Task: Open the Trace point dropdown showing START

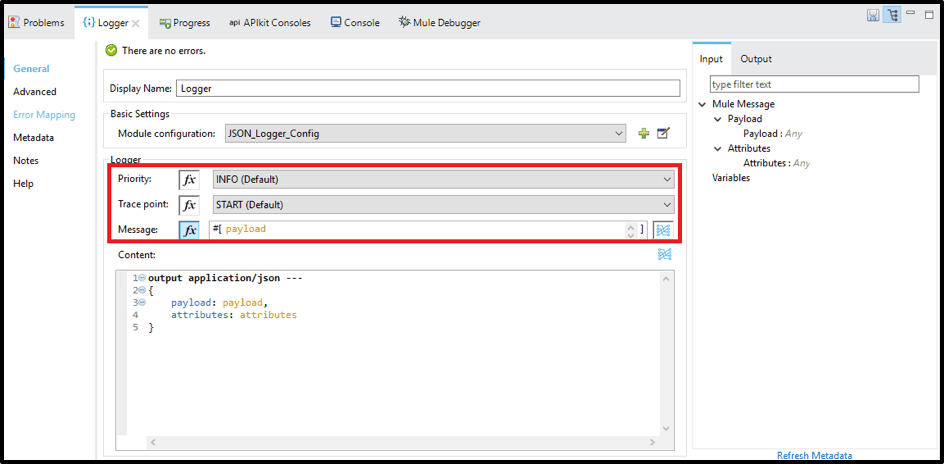Action: [443, 205]
